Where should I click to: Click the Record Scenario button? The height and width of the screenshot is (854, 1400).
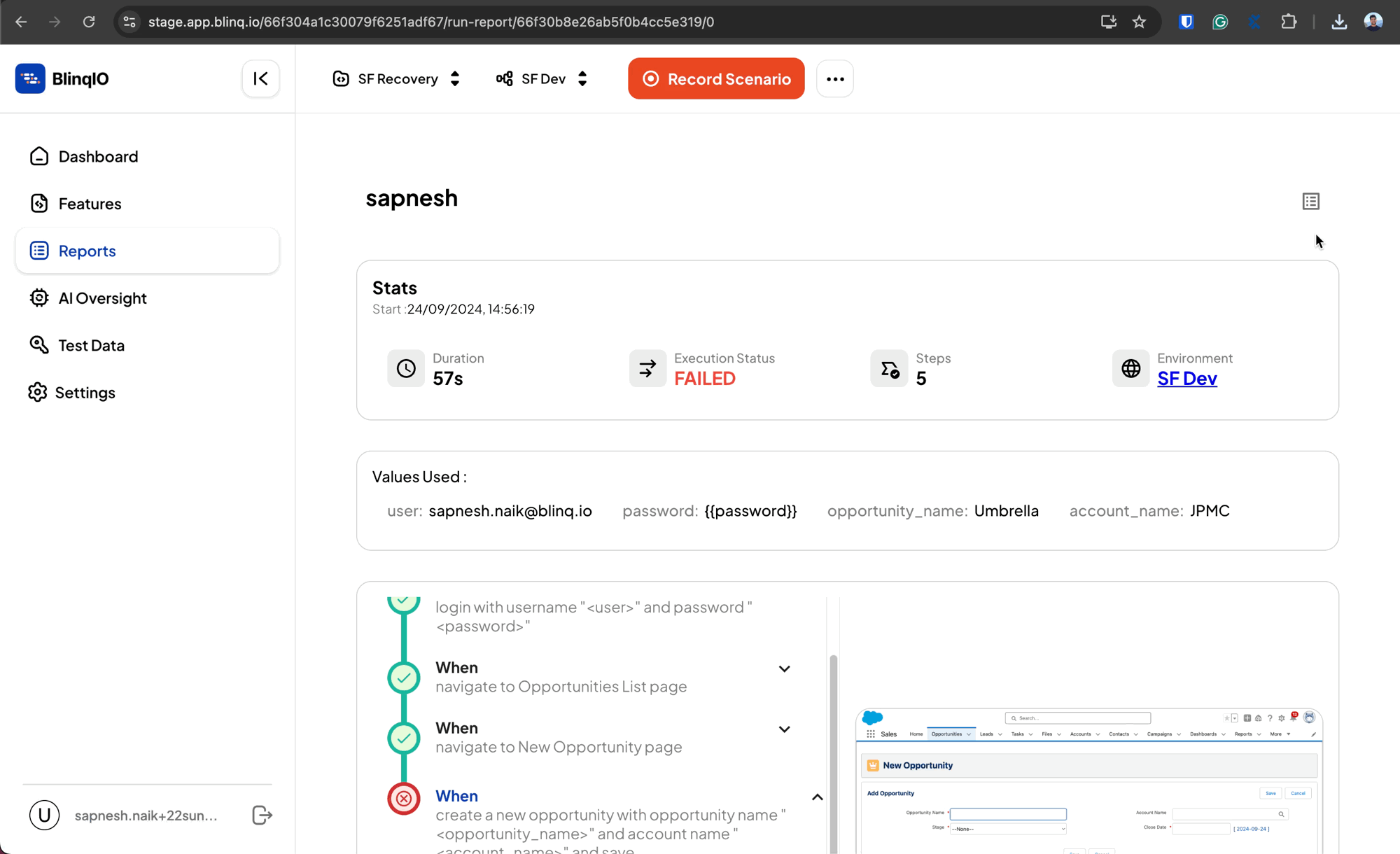tap(716, 79)
